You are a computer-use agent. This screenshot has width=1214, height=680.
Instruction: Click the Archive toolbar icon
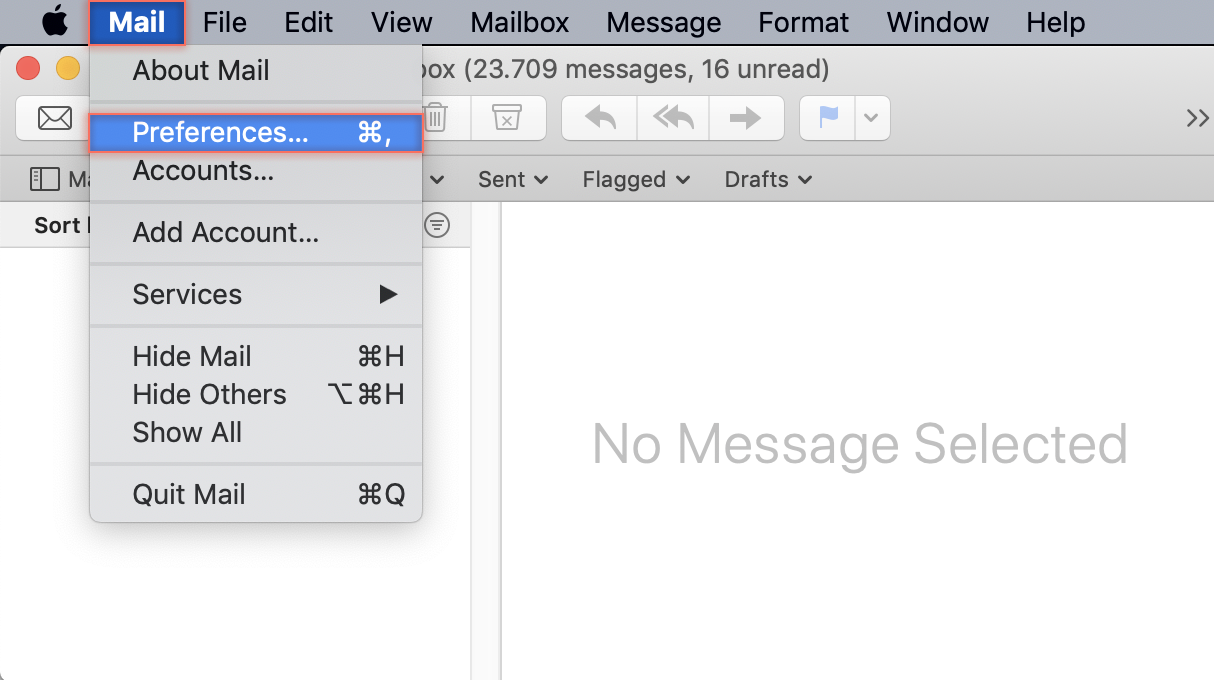point(508,118)
